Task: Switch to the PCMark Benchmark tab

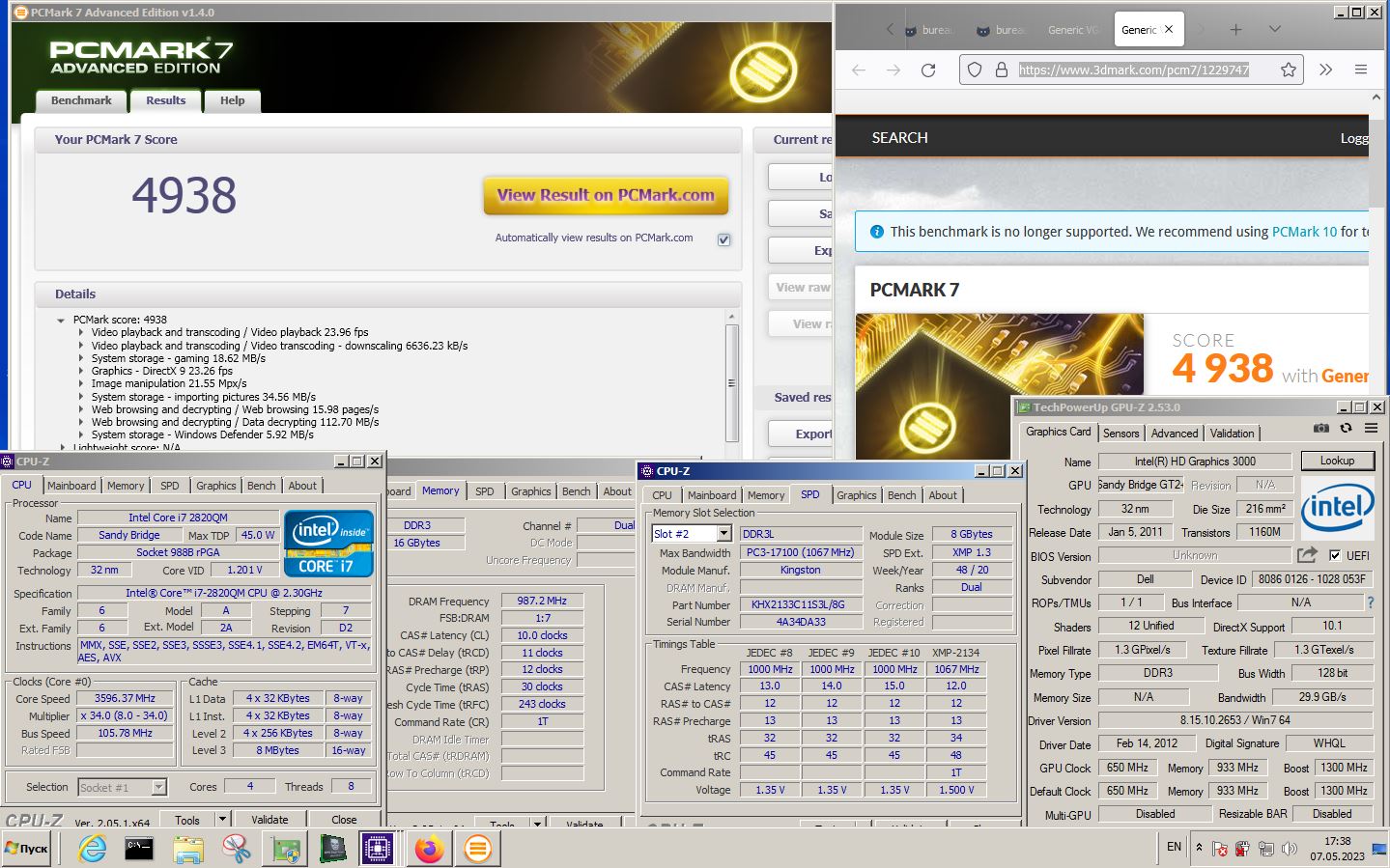Action: click(81, 100)
